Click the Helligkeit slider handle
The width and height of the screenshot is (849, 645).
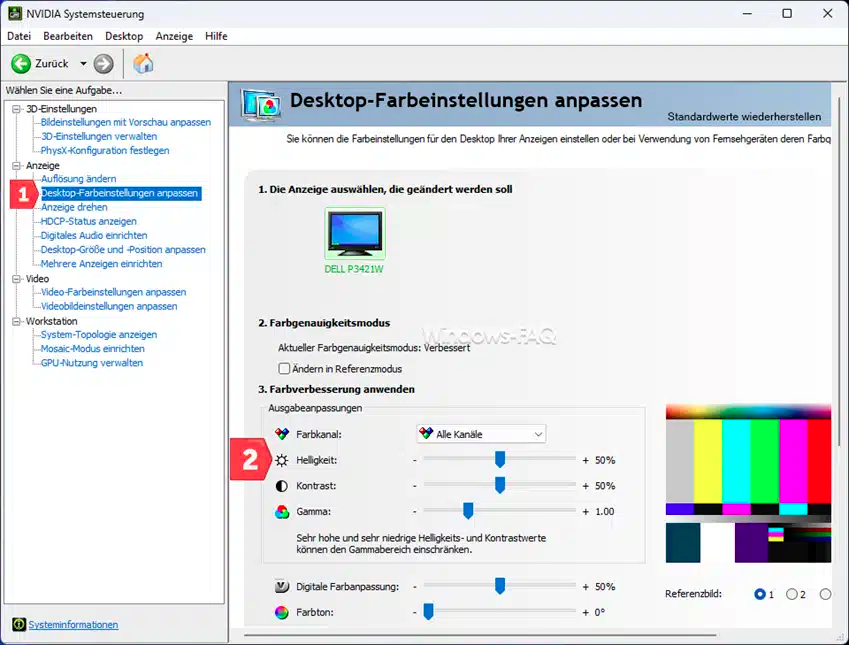point(500,459)
